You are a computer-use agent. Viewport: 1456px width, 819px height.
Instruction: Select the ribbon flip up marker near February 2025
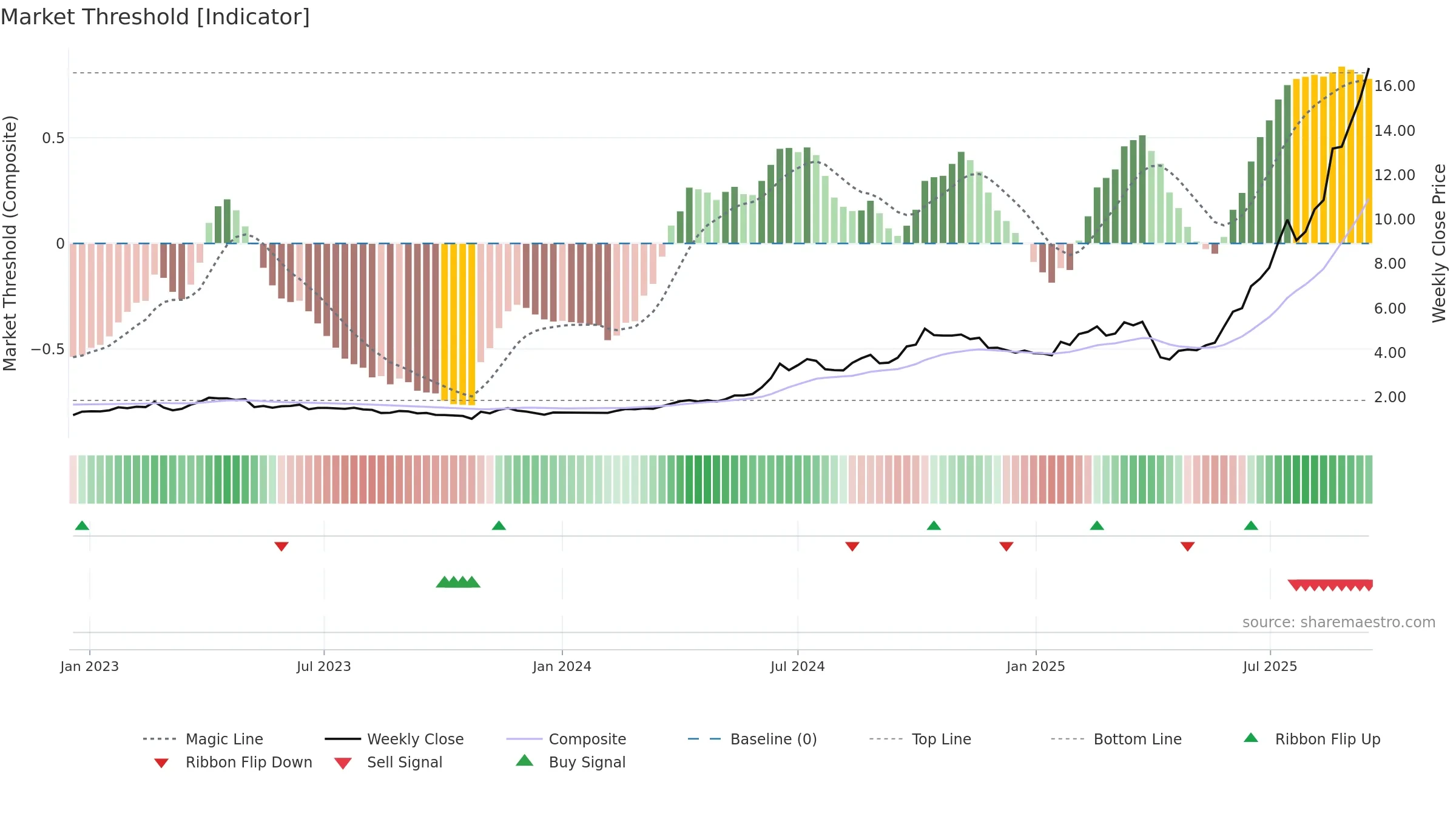click(x=1097, y=525)
